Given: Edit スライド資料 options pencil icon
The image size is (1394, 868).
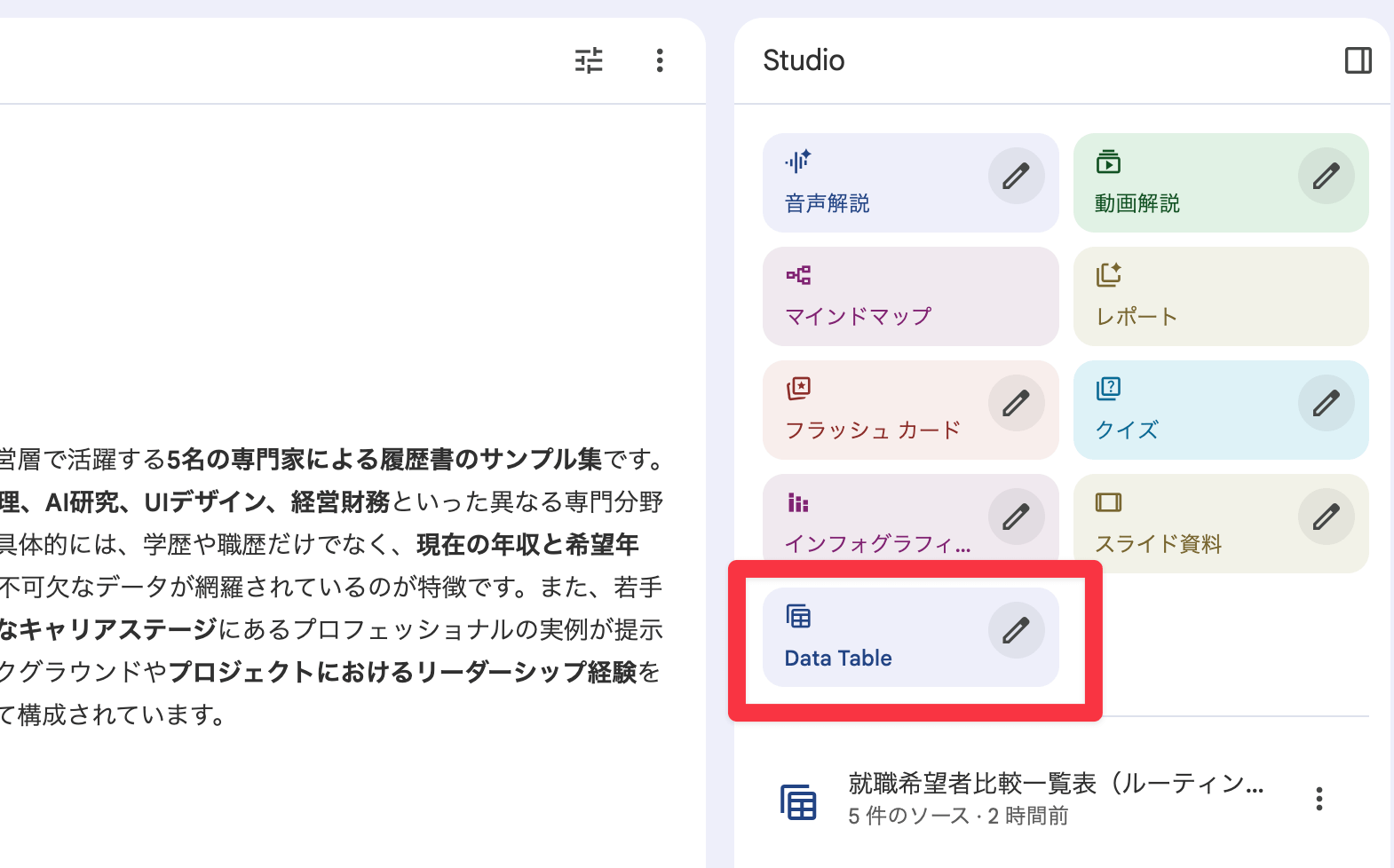Looking at the screenshot, I should click(x=1326, y=517).
